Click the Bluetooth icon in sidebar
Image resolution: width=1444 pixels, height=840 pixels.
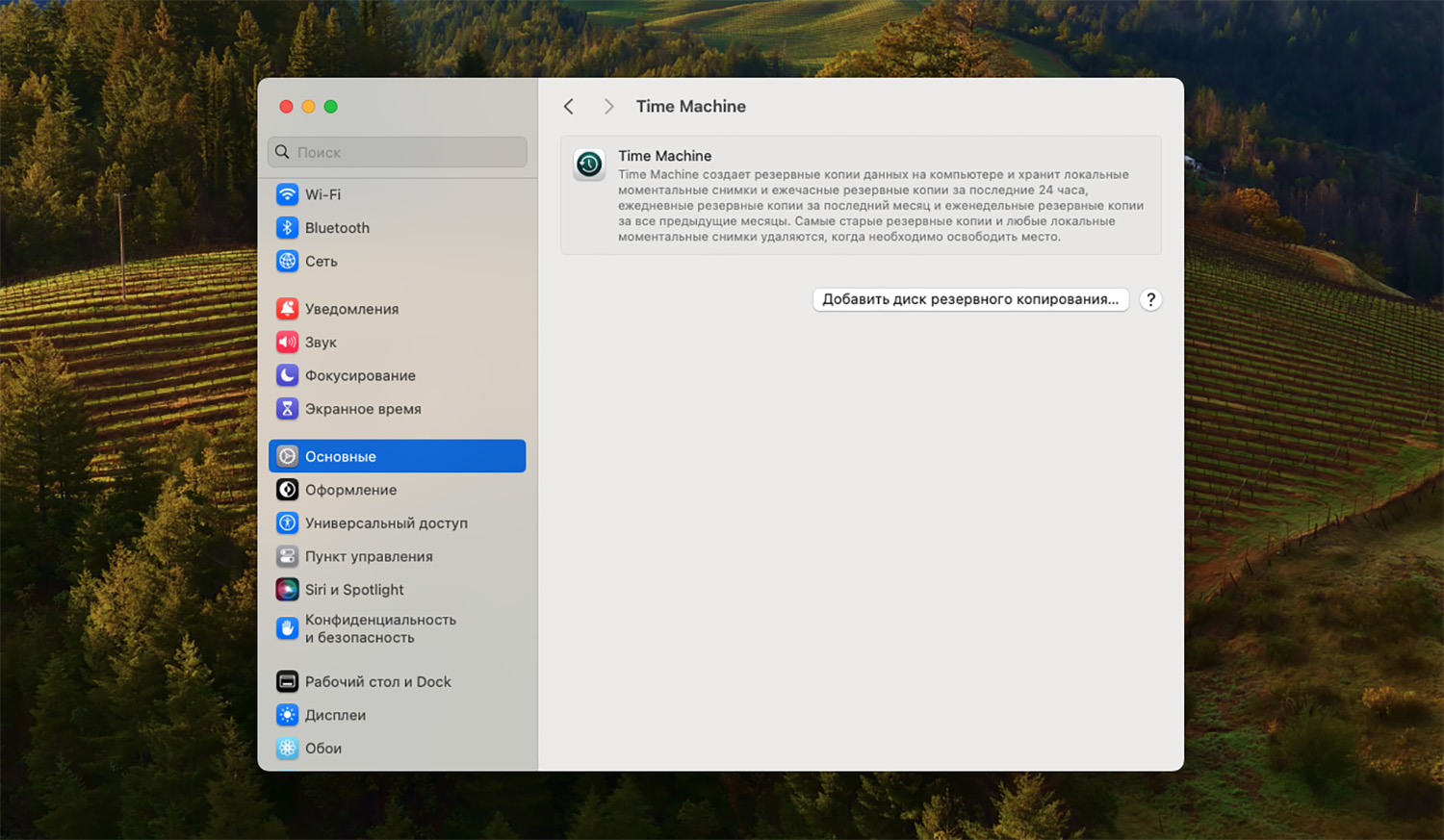(287, 228)
